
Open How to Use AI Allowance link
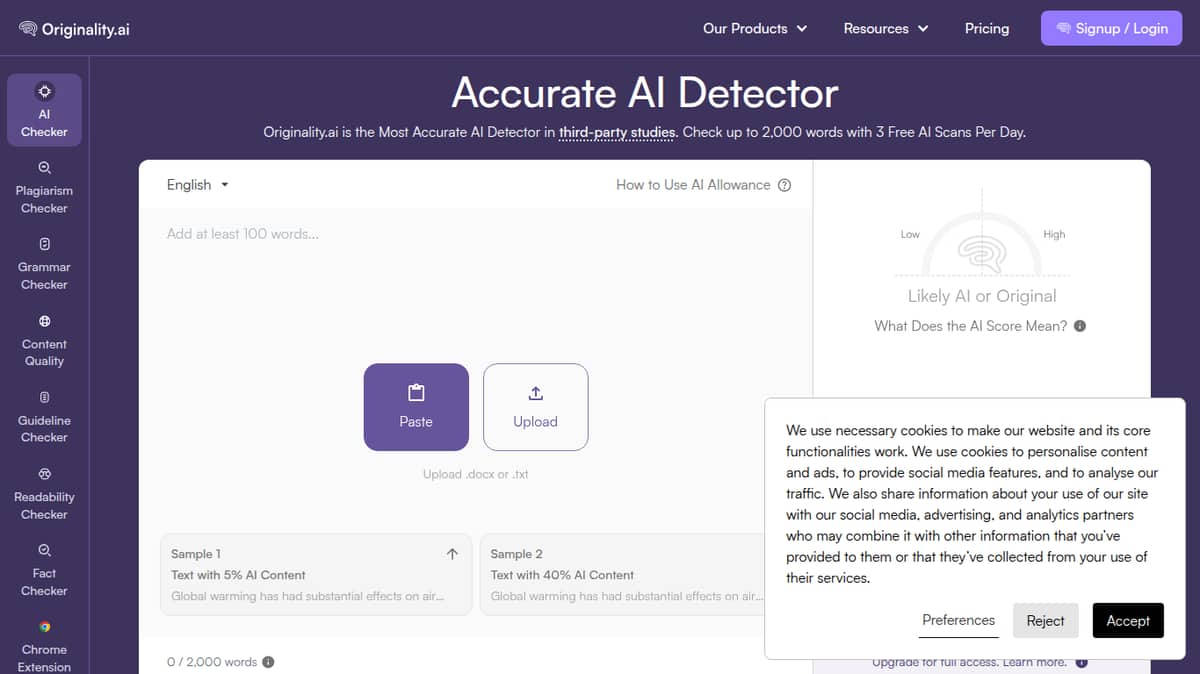point(693,185)
